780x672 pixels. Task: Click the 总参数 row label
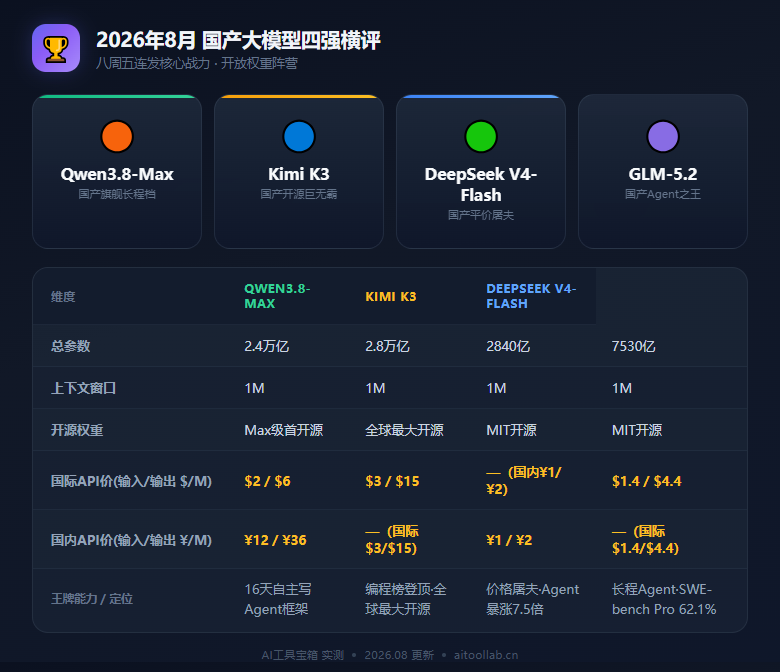pos(71,346)
